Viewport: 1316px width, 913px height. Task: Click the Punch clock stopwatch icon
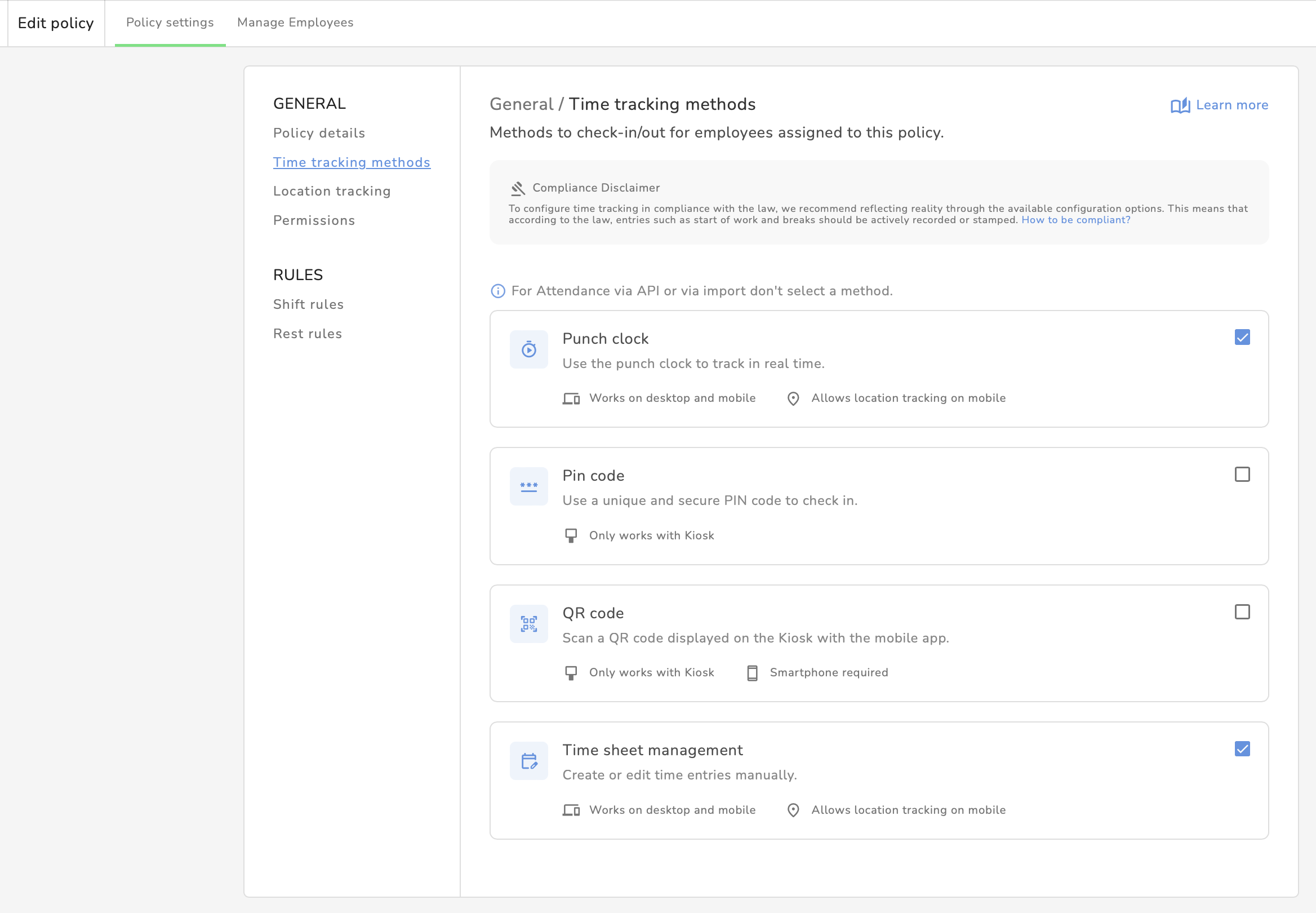(528, 349)
